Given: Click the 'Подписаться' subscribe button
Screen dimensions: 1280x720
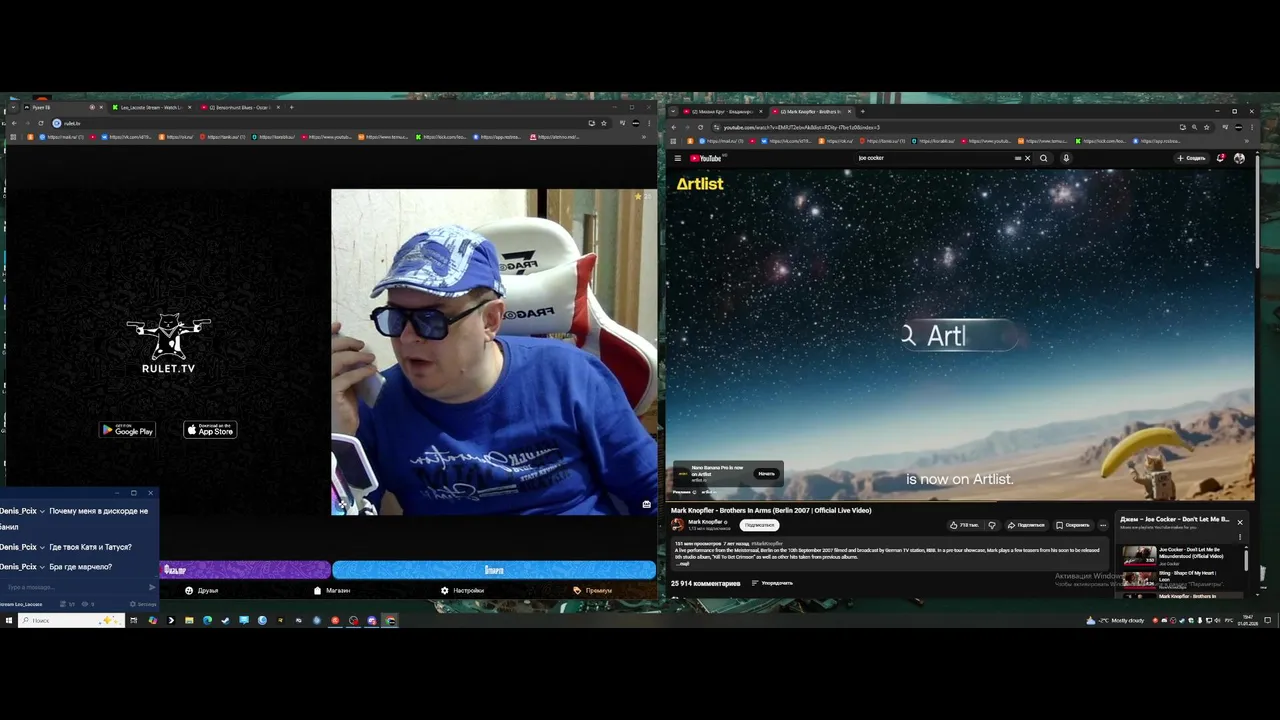Looking at the screenshot, I should tap(759, 525).
